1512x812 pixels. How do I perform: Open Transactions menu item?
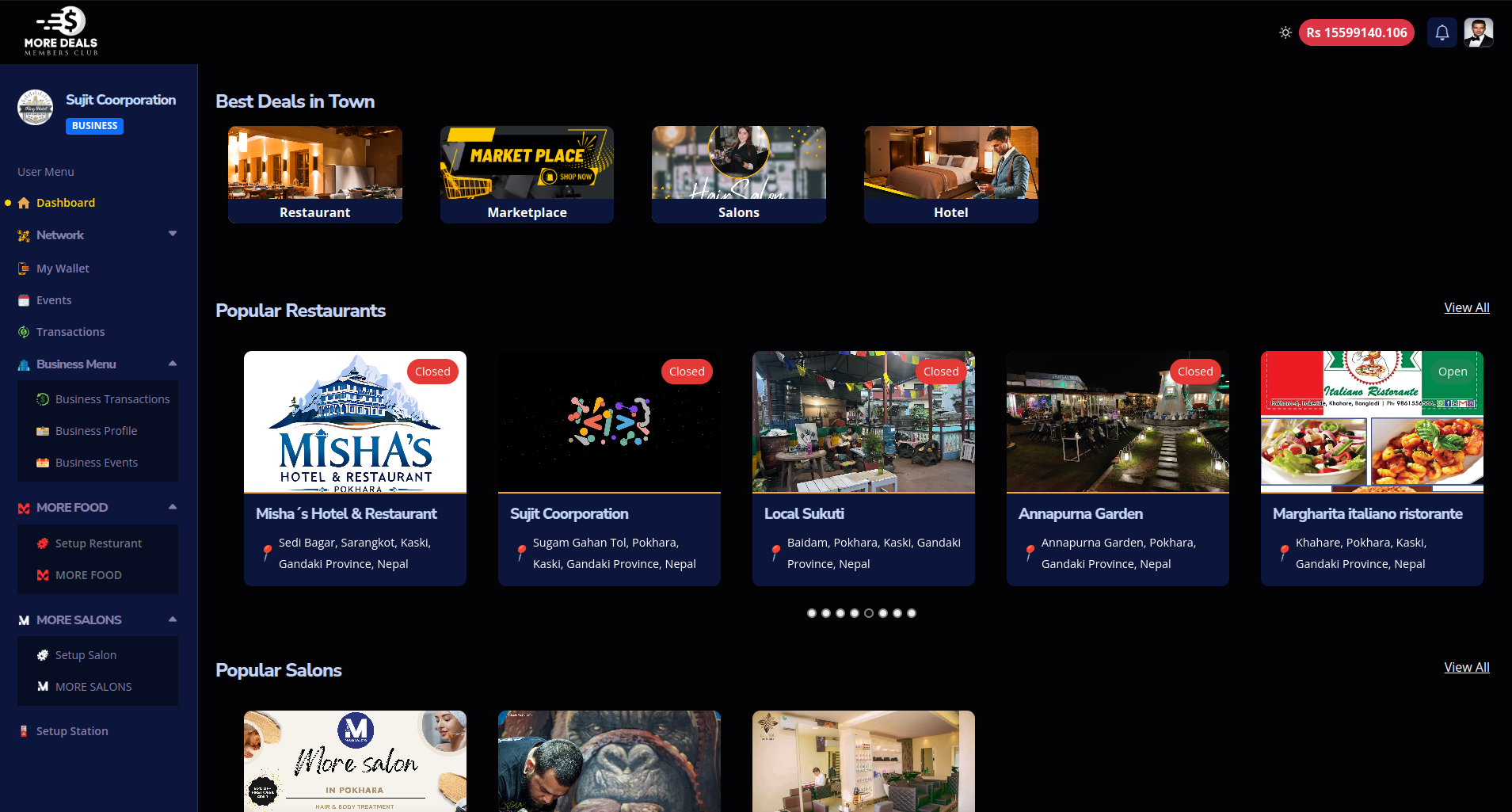coord(70,332)
